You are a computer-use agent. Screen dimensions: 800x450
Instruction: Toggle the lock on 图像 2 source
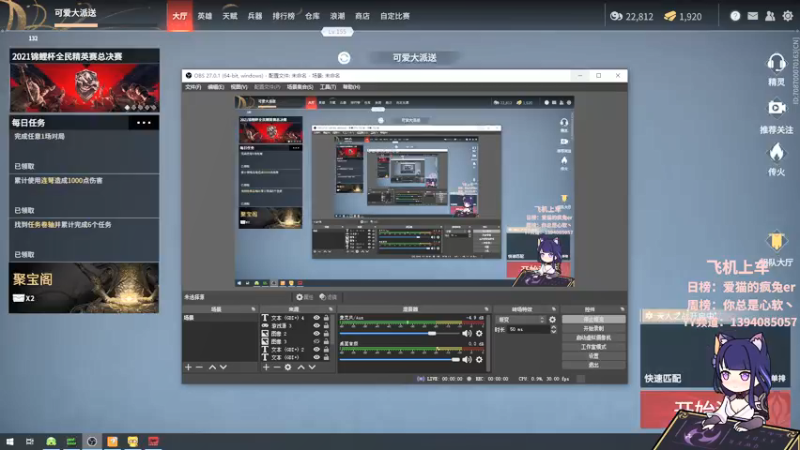tap(326, 334)
